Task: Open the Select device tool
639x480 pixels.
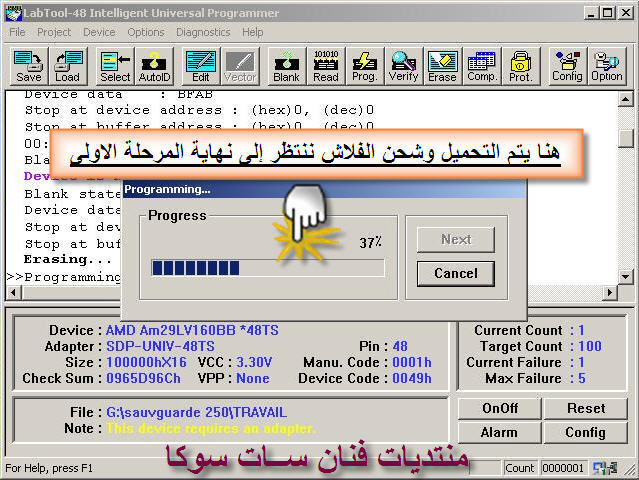Action: point(115,66)
